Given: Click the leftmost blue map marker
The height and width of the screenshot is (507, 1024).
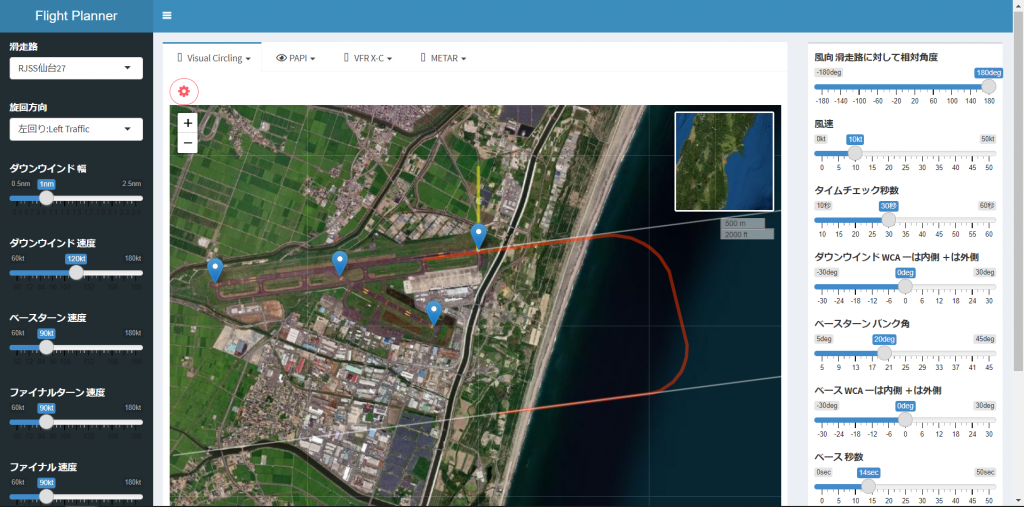Looking at the screenshot, I should [215, 269].
